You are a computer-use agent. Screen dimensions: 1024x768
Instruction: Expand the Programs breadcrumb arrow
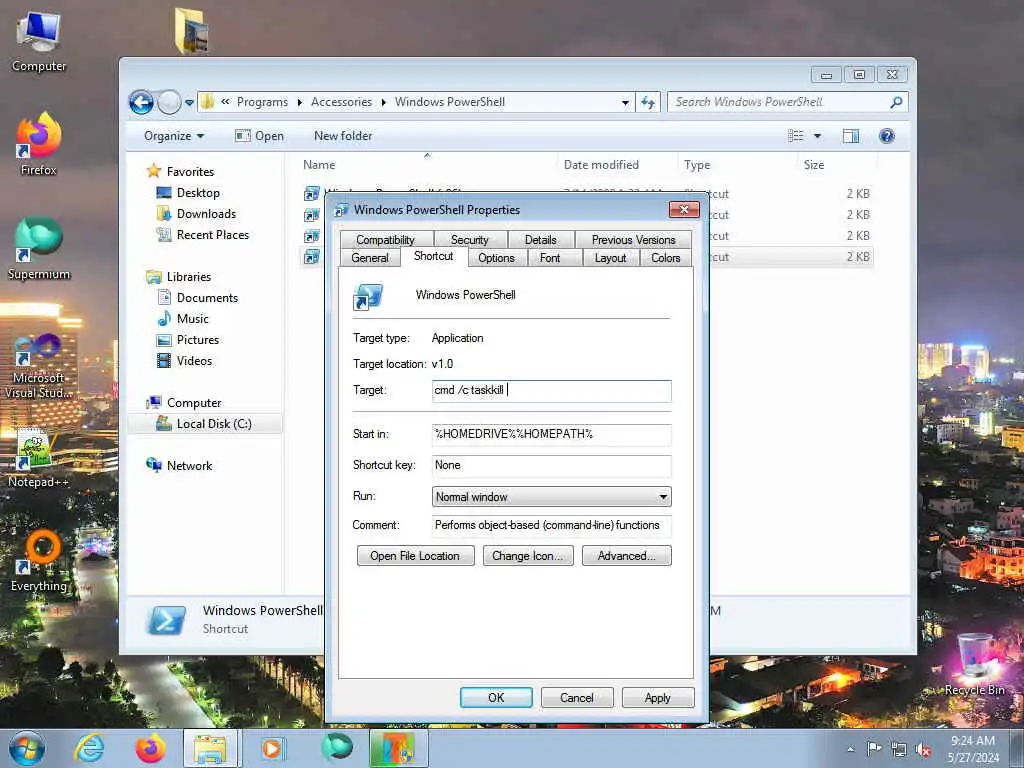[300, 103]
